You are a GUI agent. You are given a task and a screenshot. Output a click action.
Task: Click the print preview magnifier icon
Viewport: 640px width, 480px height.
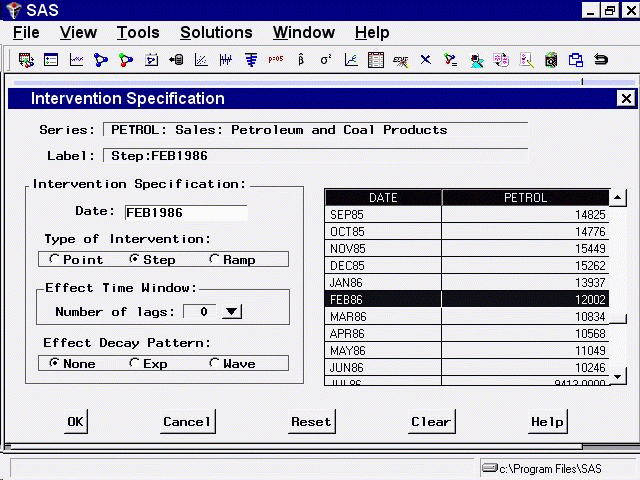(551, 60)
